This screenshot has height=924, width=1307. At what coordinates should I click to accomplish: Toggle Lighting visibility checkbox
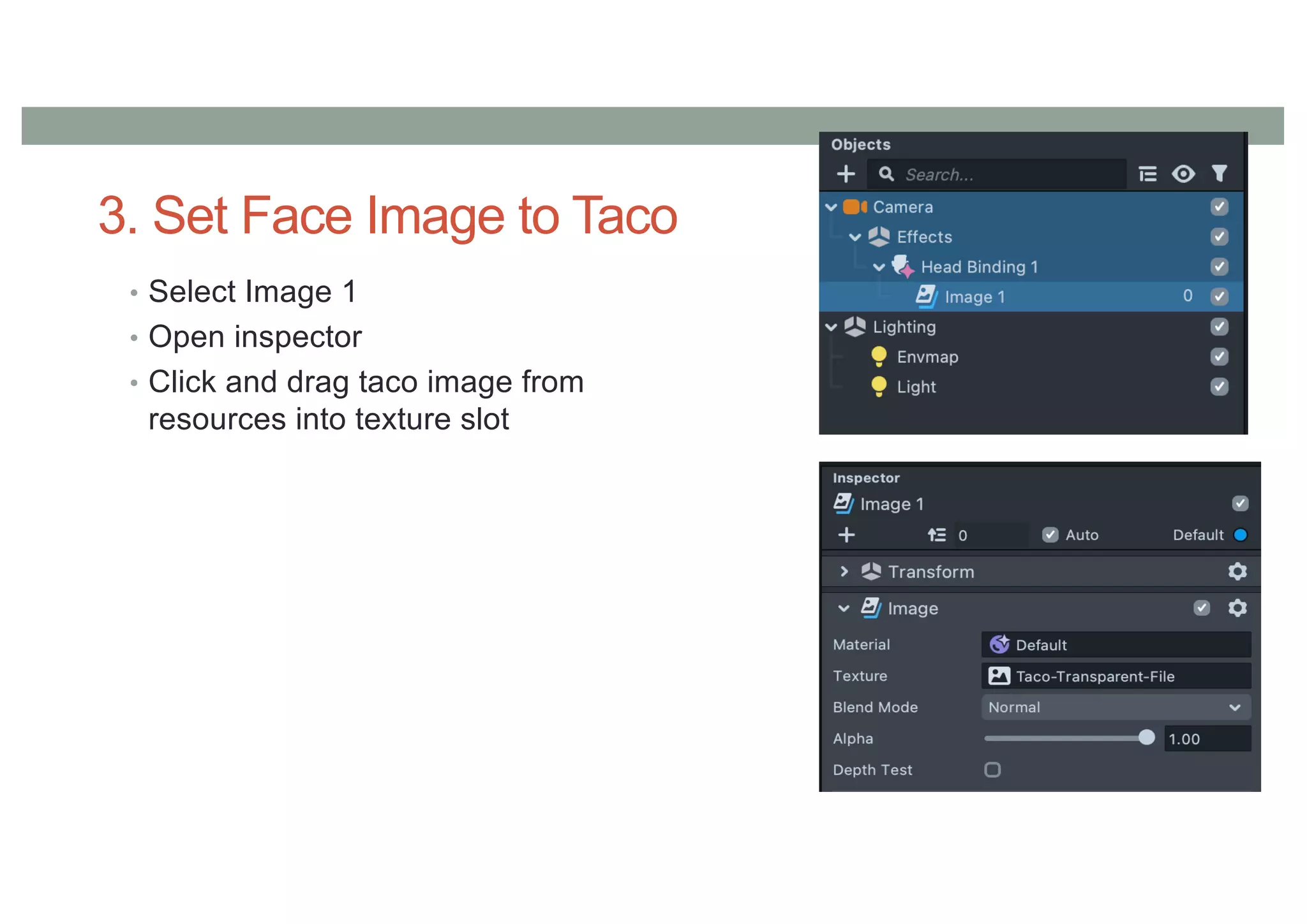click(x=1220, y=327)
